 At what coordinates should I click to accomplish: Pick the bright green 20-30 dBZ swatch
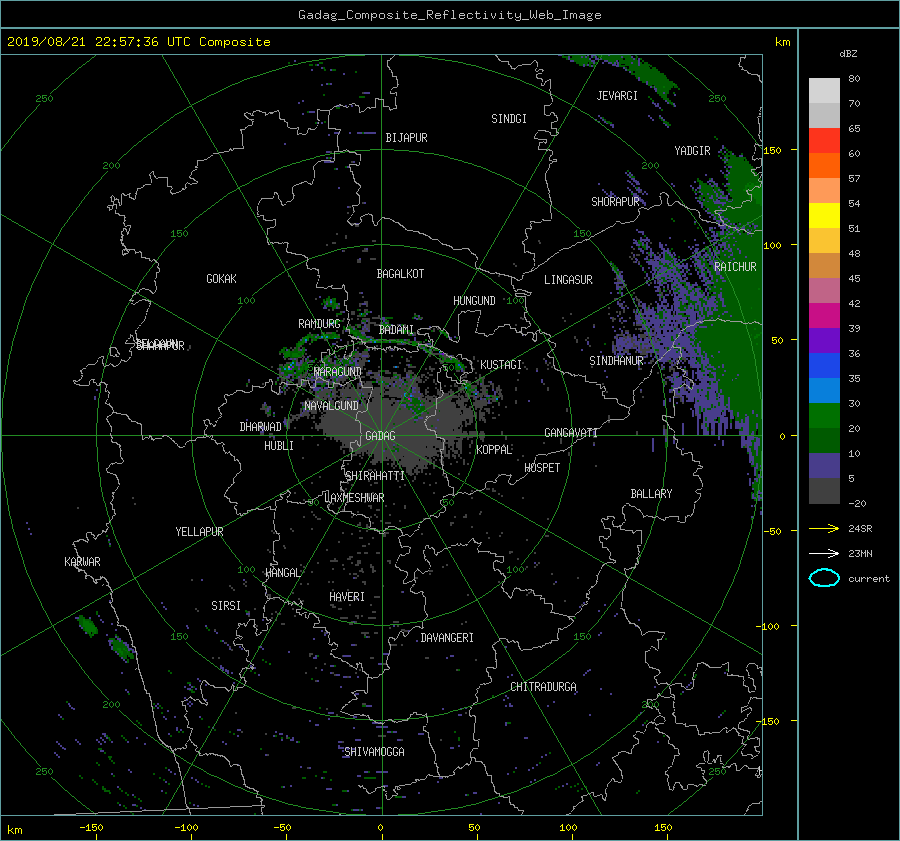click(x=824, y=416)
